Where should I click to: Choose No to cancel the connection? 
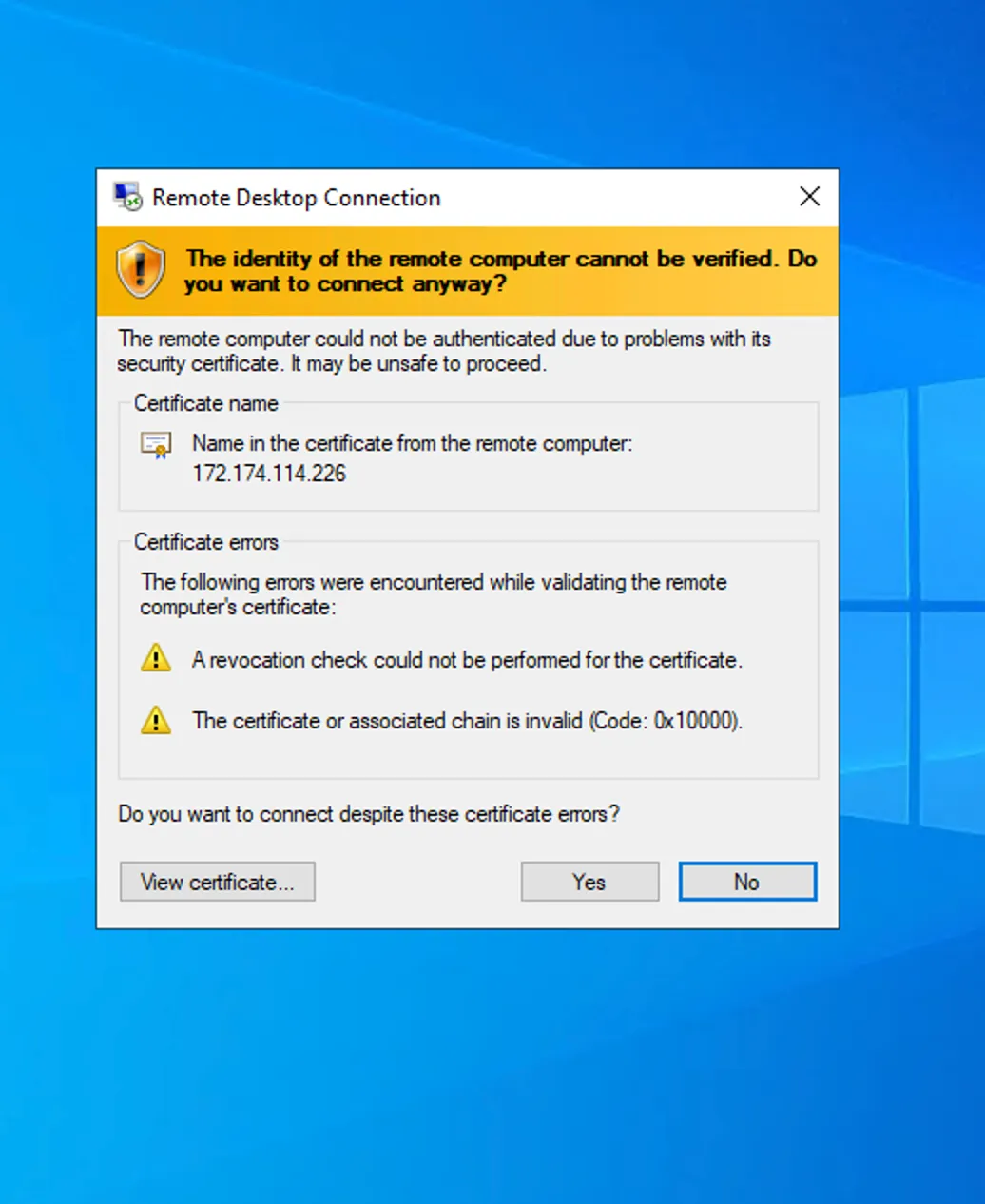coord(746,882)
